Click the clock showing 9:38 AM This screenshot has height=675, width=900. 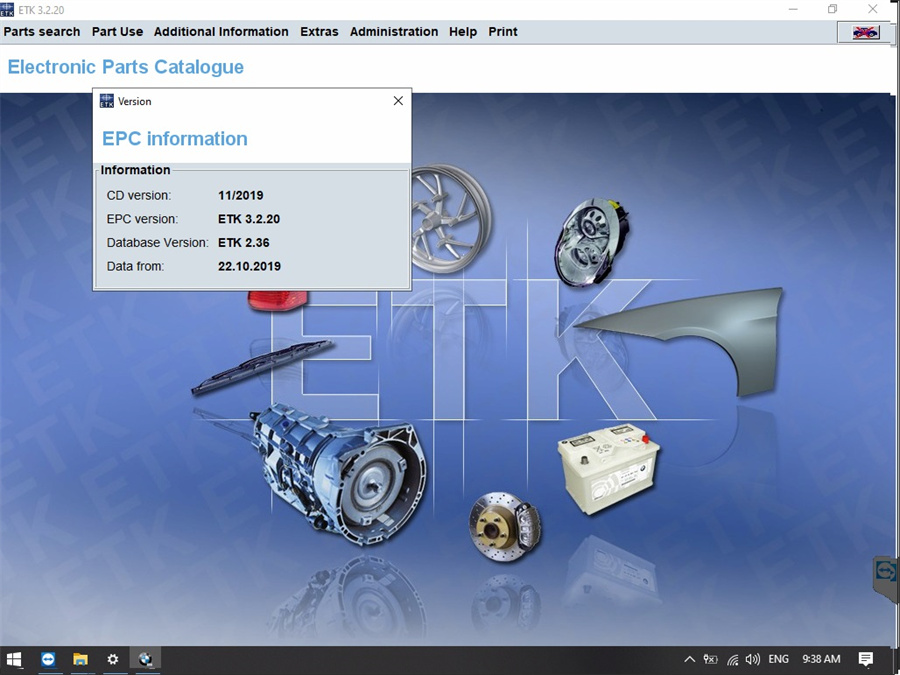point(821,659)
